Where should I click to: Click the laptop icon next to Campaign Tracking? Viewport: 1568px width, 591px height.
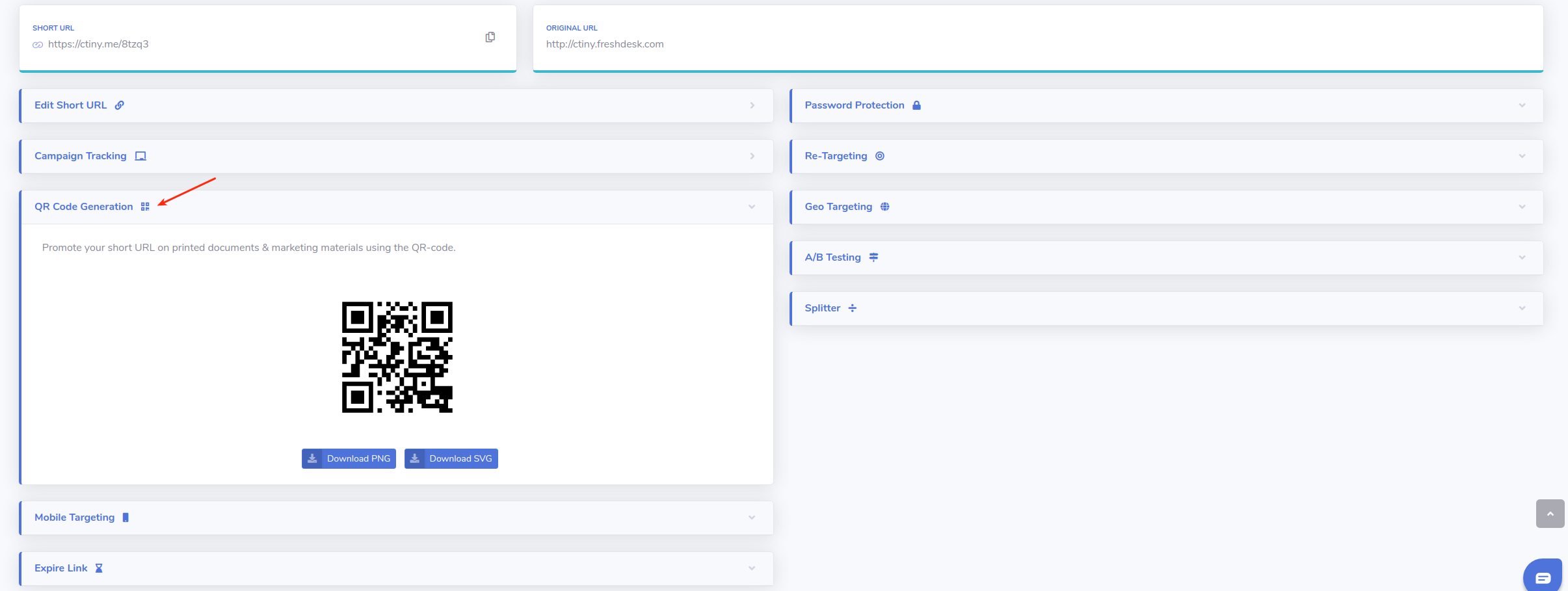(x=140, y=156)
